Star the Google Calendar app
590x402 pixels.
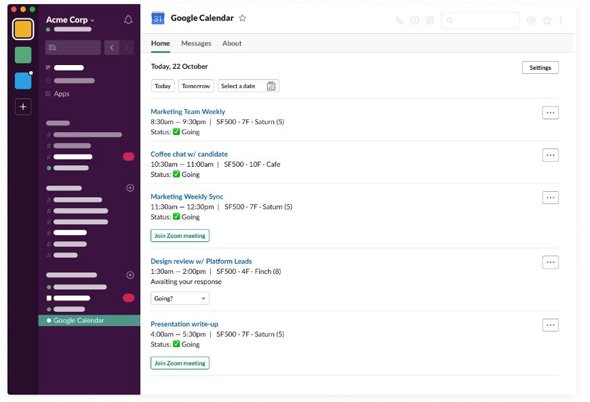(243, 18)
